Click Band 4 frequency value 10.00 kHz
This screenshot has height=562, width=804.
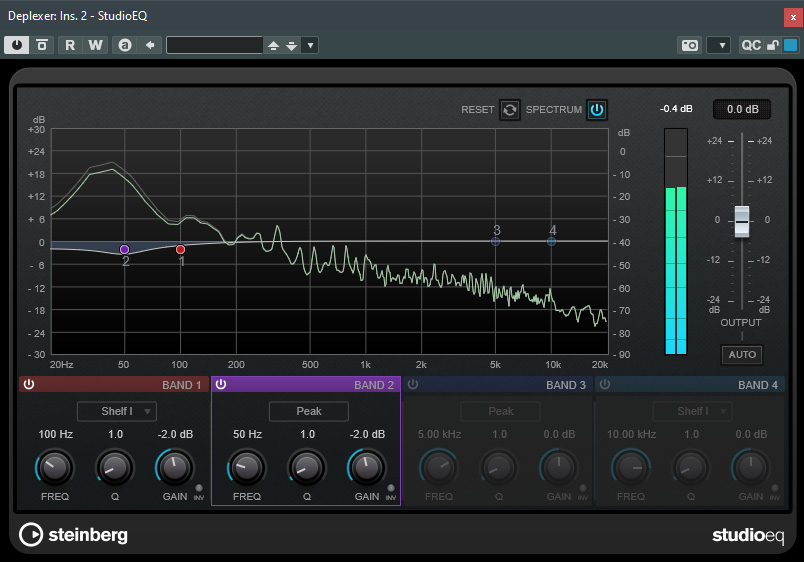(631, 434)
